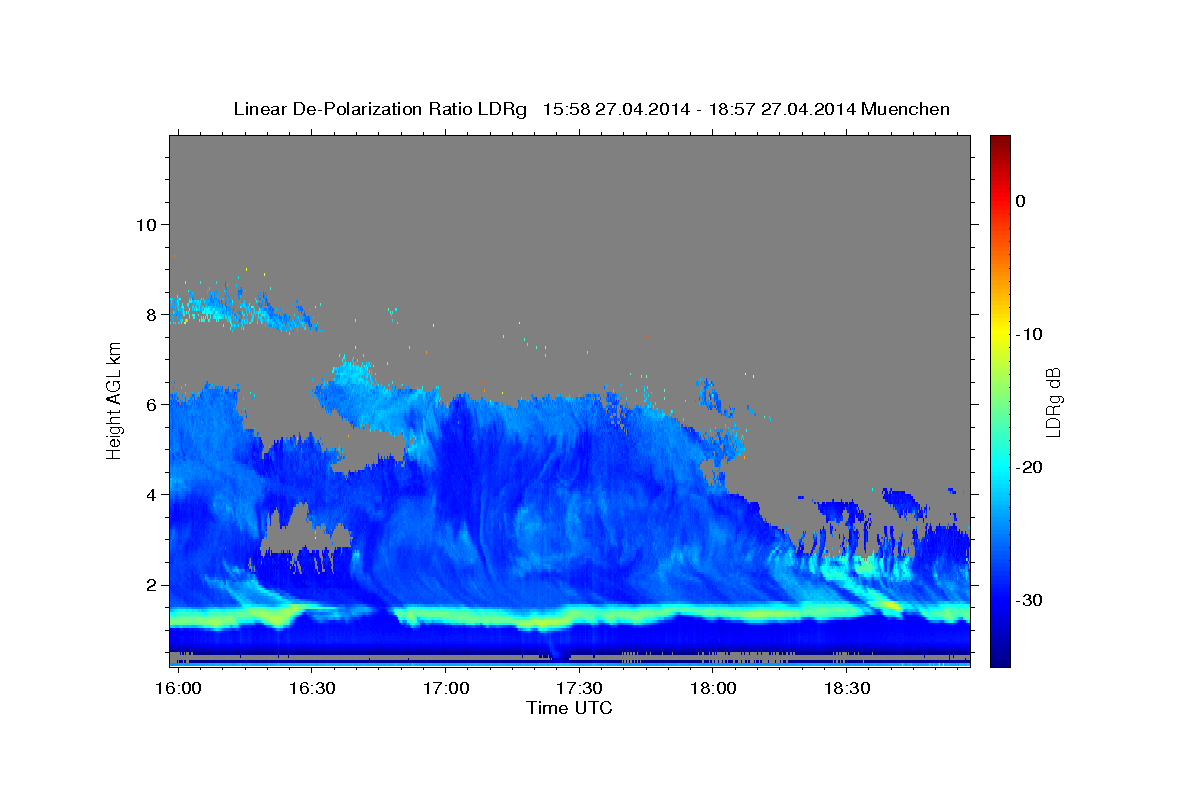
Task: Click the 16:00 time tick label
Action: [x=179, y=688]
